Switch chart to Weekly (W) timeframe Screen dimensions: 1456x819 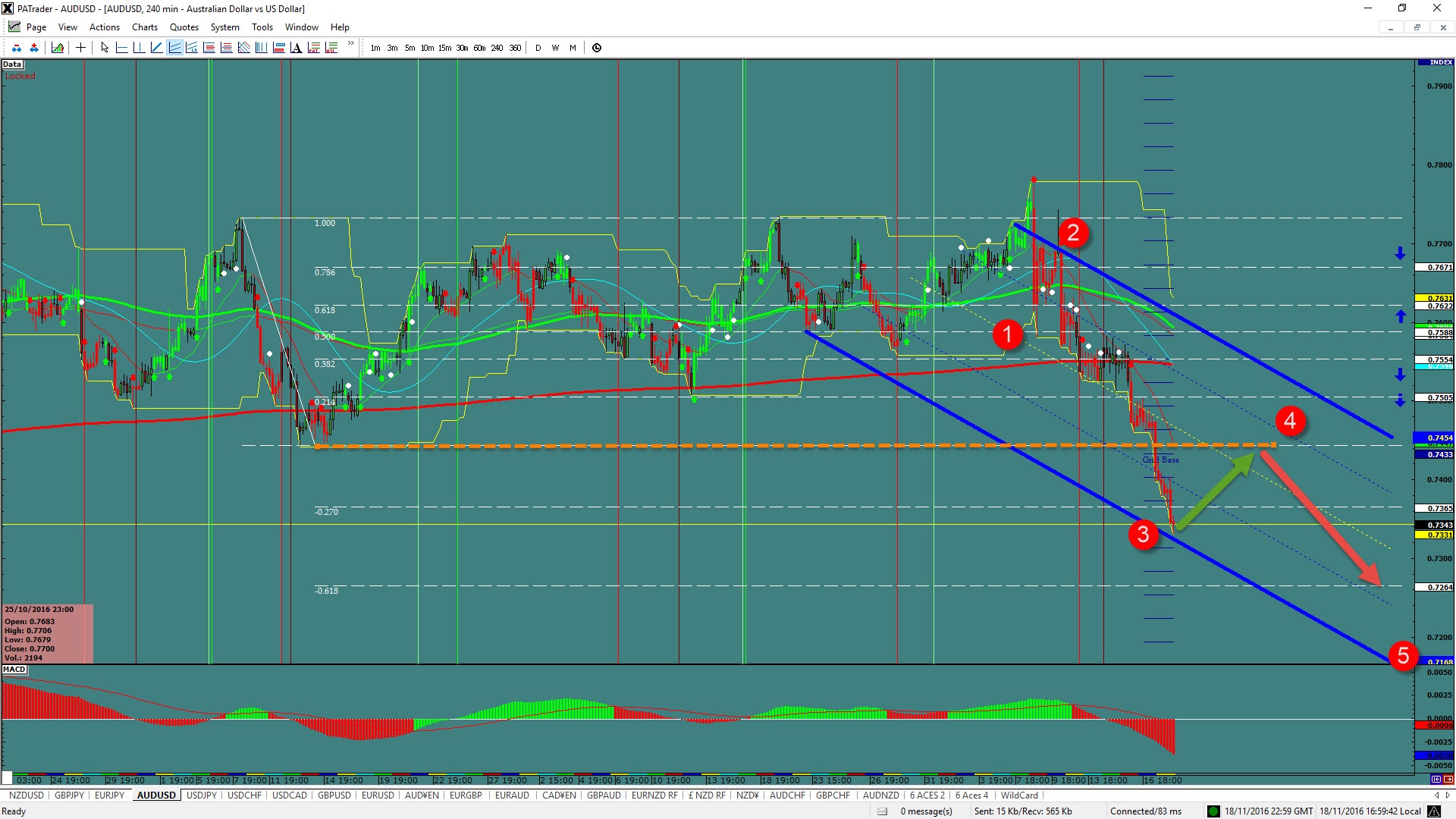[555, 48]
